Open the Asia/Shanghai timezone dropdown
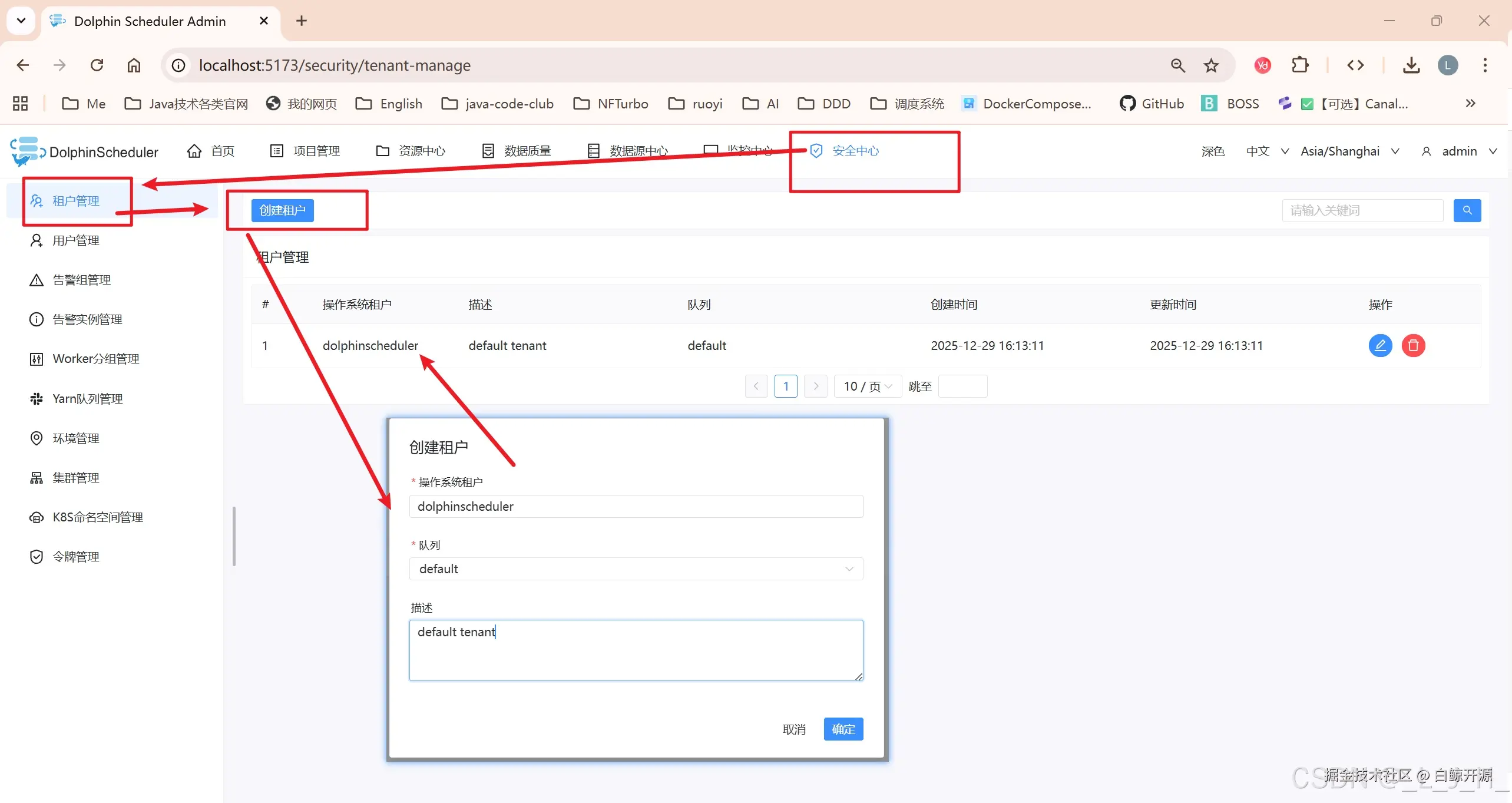The width and height of the screenshot is (1512, 803). (x=1349, y=151)
